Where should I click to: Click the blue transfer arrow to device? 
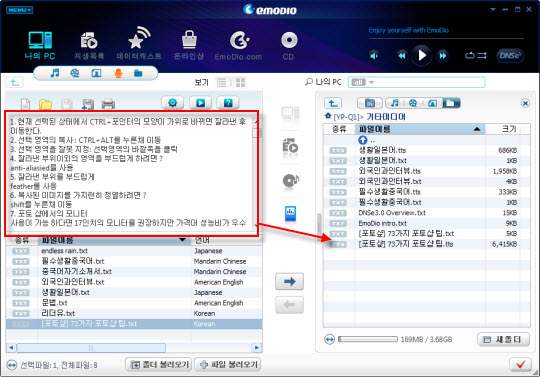coord(289,281)
